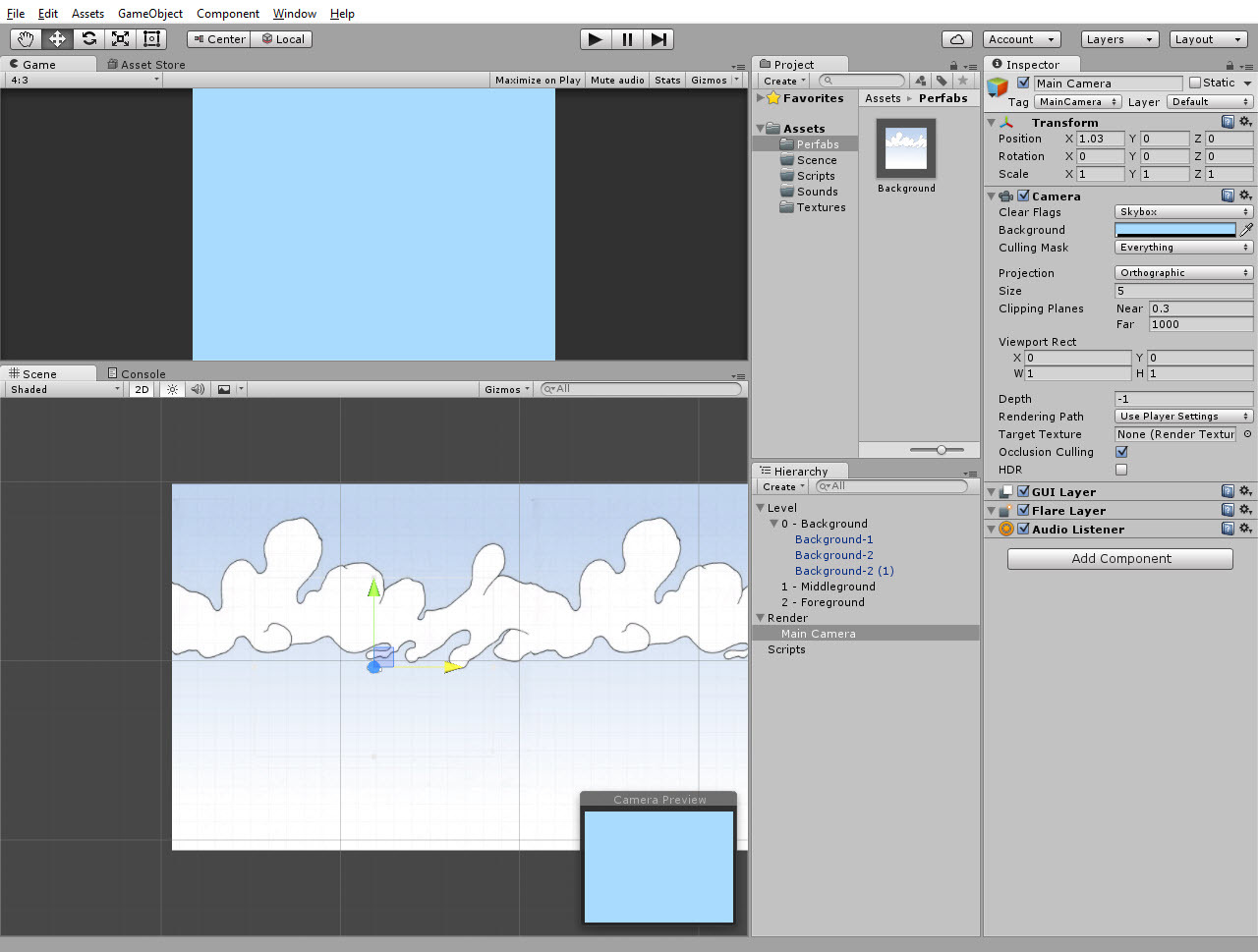Open the Layout toolbar dropdown
This screenshot has height=952, width=1258.
pyautogui.click(x=1208, y=39)
